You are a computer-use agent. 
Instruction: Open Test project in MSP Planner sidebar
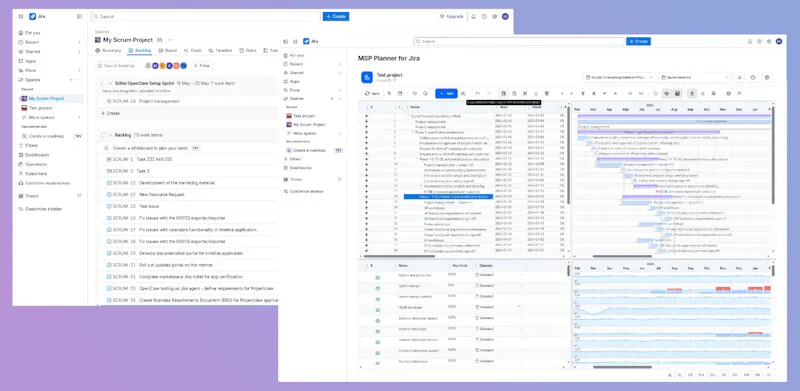click(x=304, y=116)
